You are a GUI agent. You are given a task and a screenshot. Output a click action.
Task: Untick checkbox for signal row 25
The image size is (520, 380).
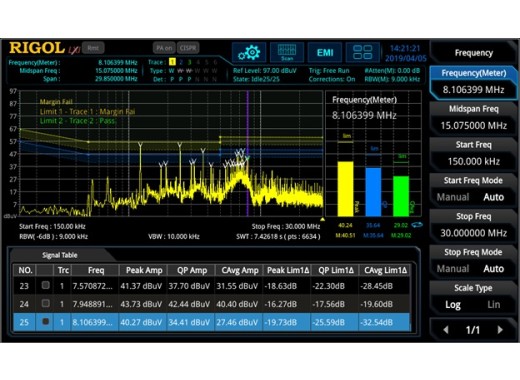(46, 322)
